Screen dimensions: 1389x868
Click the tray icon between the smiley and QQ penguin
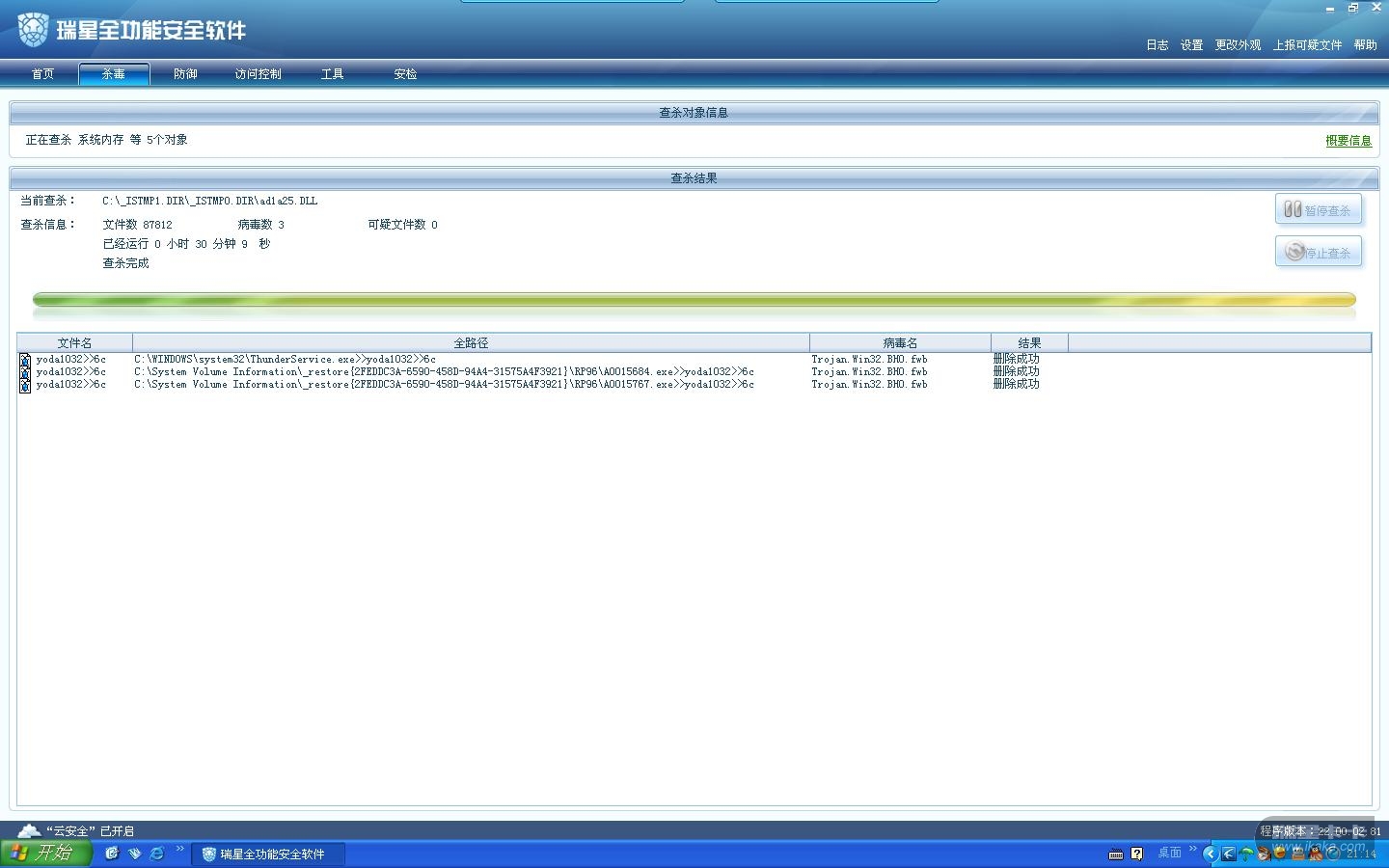[1298, 854]
